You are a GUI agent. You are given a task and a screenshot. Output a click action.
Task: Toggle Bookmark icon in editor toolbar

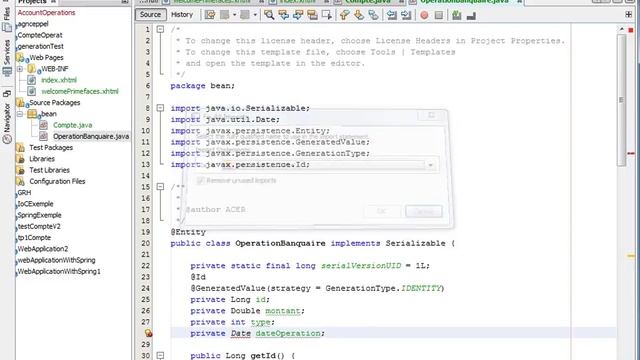tap(373, 15)
